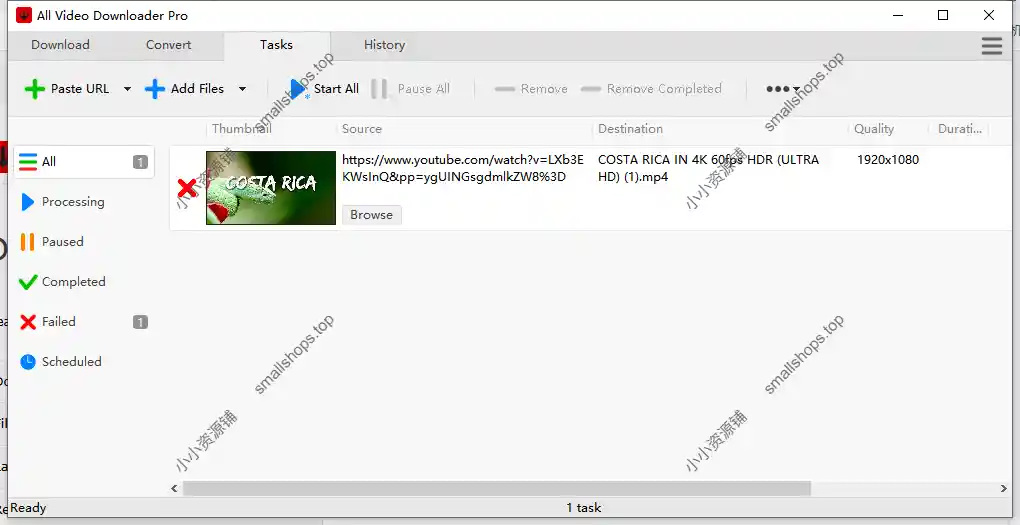Show Processing tasks
Viewport: 1020px width, 525px height.
pyautogui.click(x=84, y=202)
